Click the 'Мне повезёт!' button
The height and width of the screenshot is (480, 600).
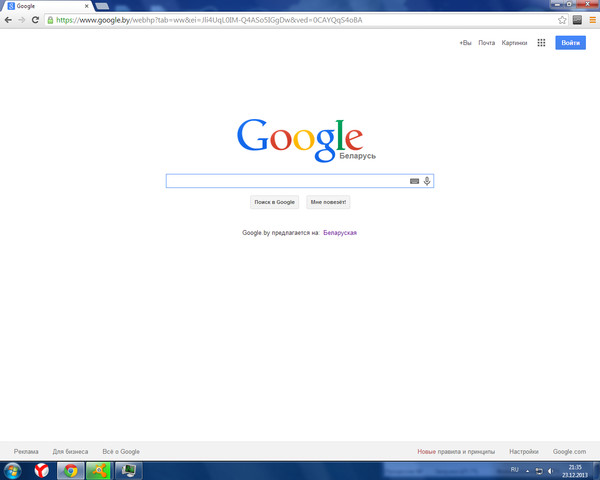click(328, 202)
